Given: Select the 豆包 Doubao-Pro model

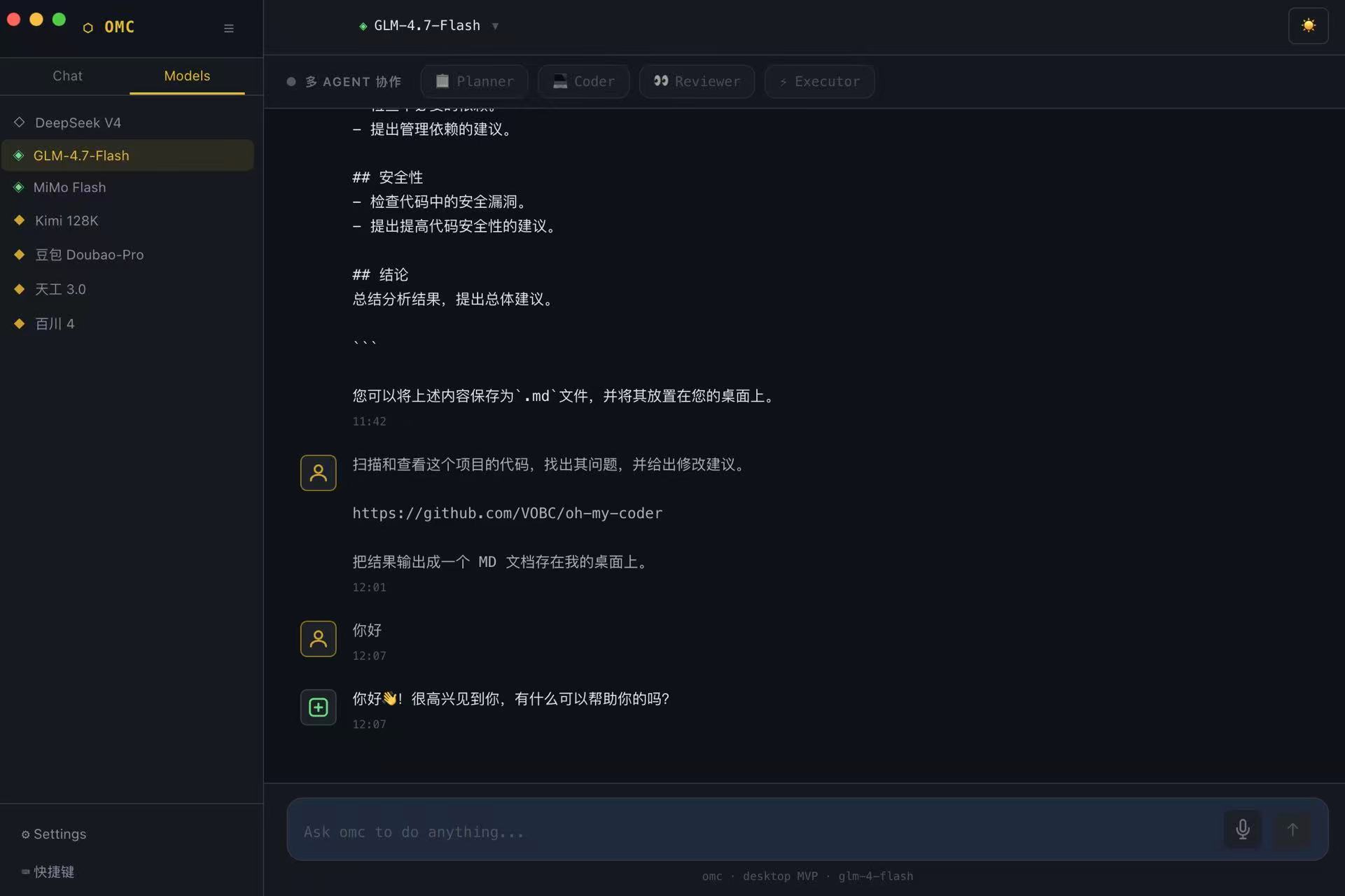Looking at the screenshot, I should (x=127, y=255).
